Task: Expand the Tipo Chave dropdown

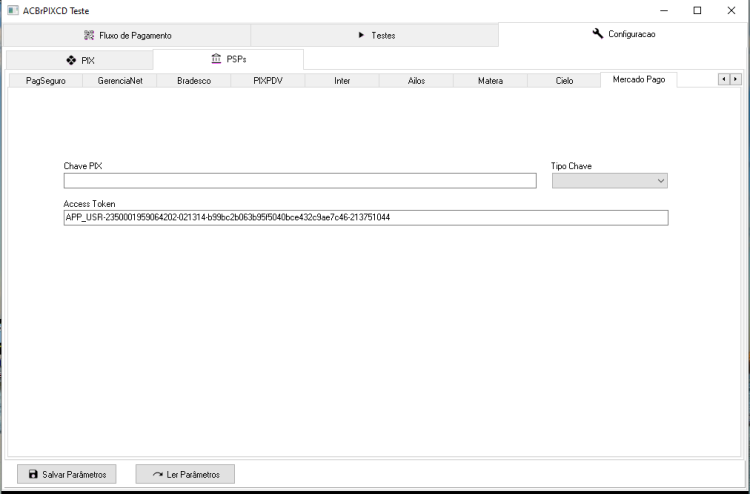Action: [x=610, y=181]
